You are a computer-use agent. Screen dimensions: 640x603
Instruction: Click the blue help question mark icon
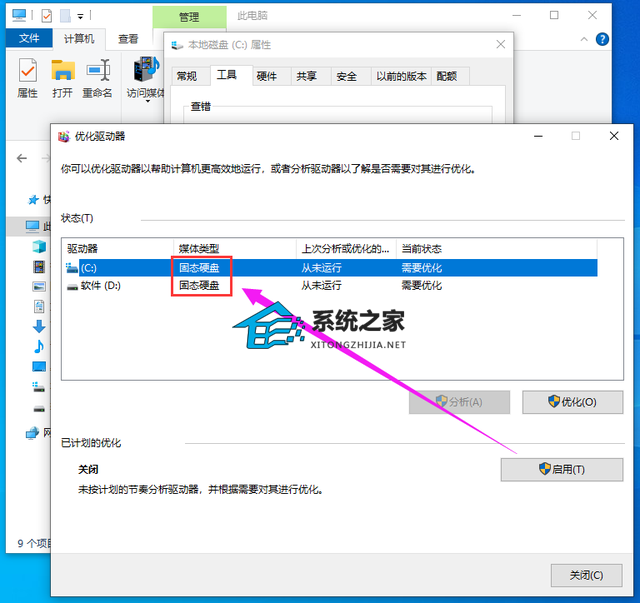pyautogui.click(x=602, y=39)
